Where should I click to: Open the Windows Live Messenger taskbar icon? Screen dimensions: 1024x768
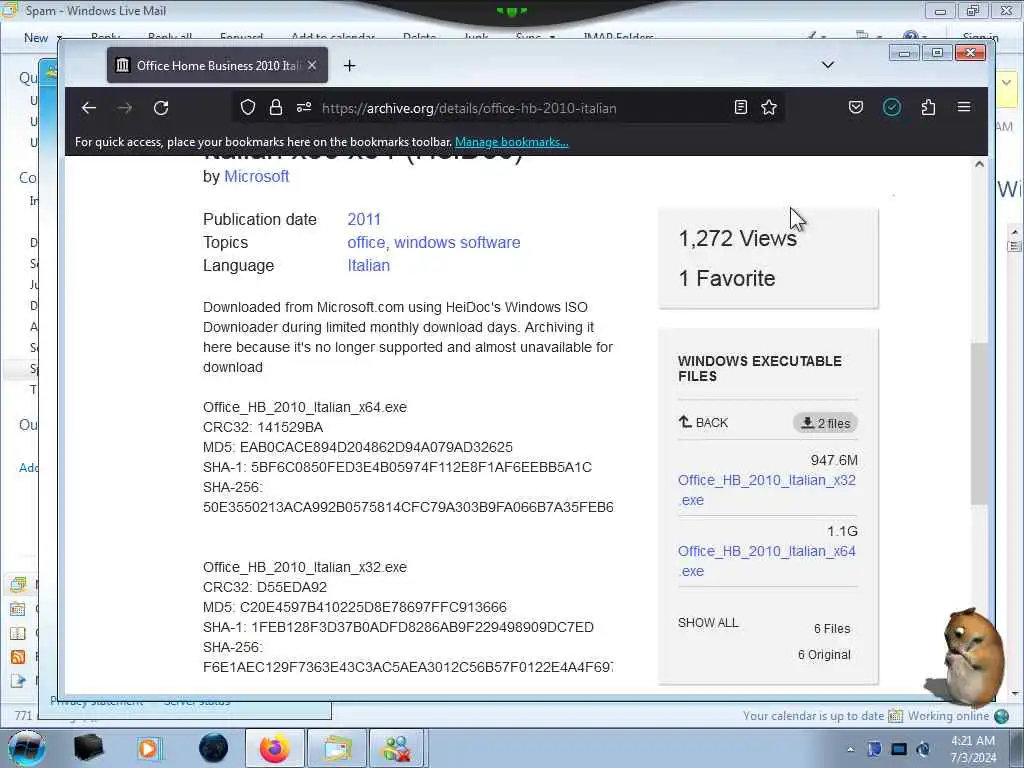(x=396, y=748)
